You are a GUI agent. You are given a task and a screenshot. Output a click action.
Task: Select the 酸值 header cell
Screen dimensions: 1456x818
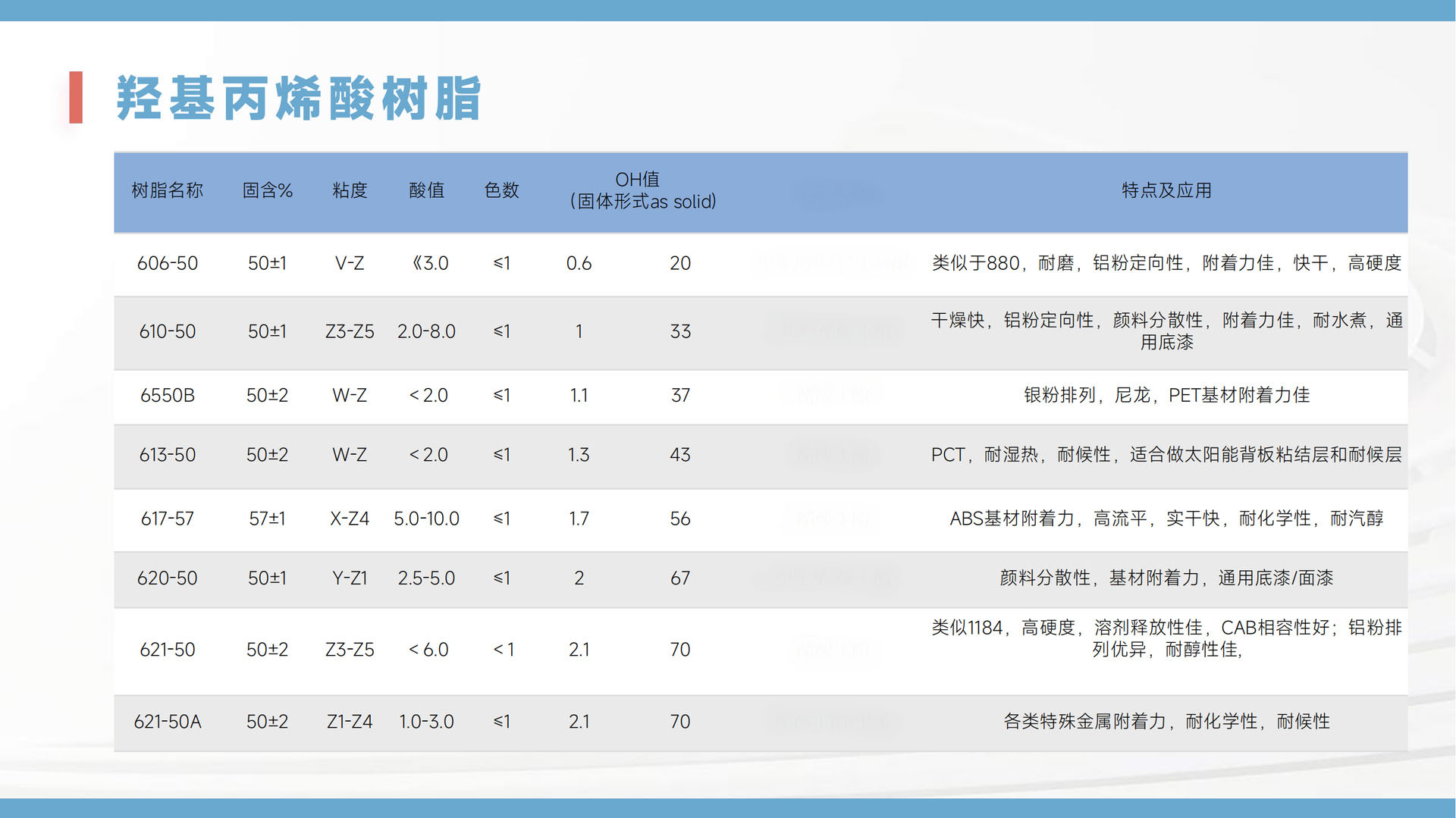coord(426,190)
